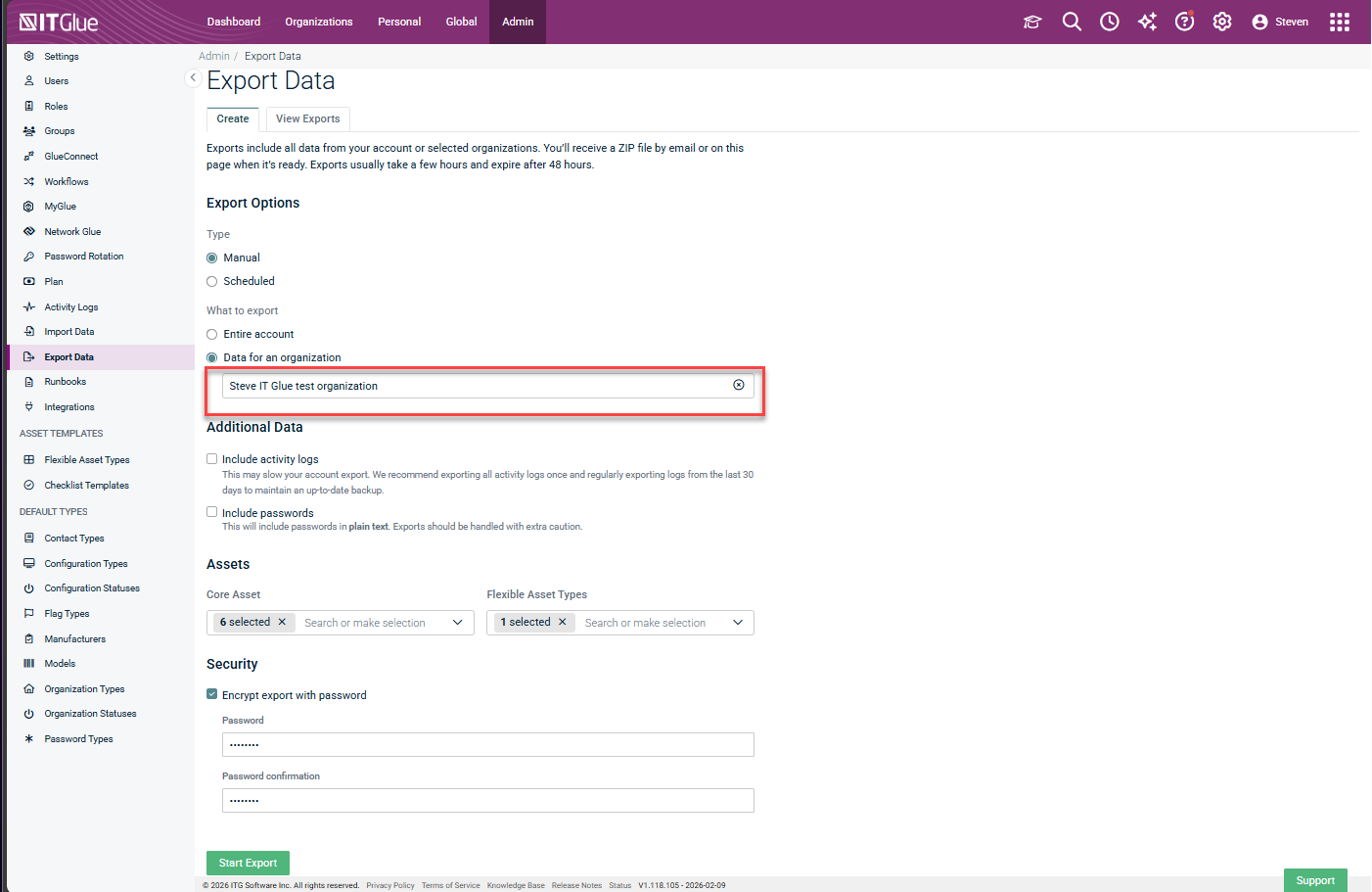The height and width of the screenshot is (892, 1372).
Task: Open the help question mark icon
Action: point(1184,22)
